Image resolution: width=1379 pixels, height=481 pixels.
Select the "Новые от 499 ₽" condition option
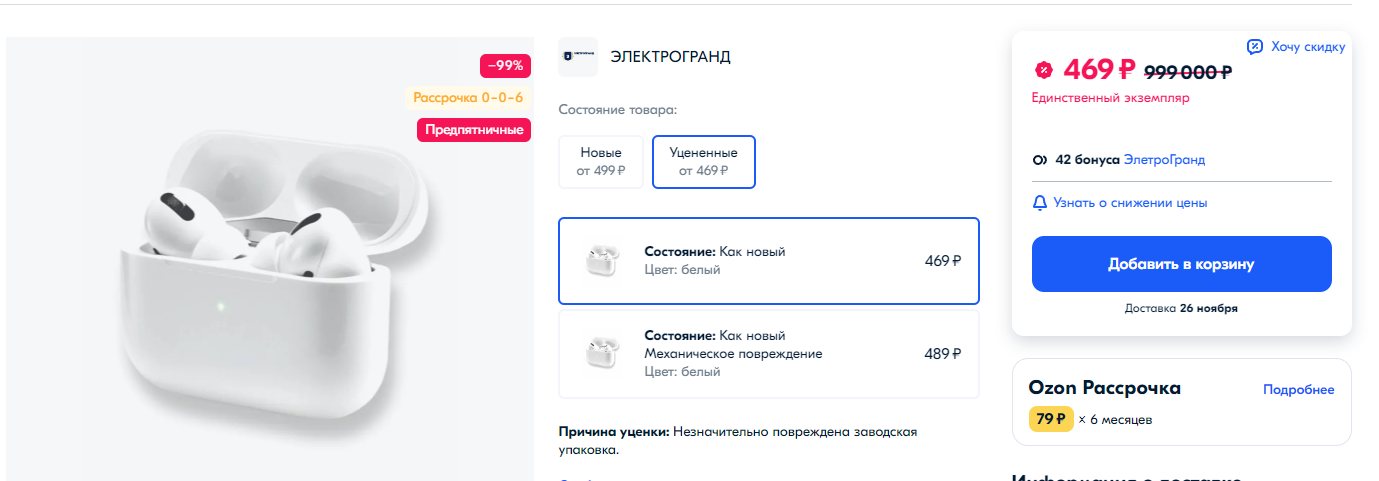pyautogui.click(x=601, y=161)
